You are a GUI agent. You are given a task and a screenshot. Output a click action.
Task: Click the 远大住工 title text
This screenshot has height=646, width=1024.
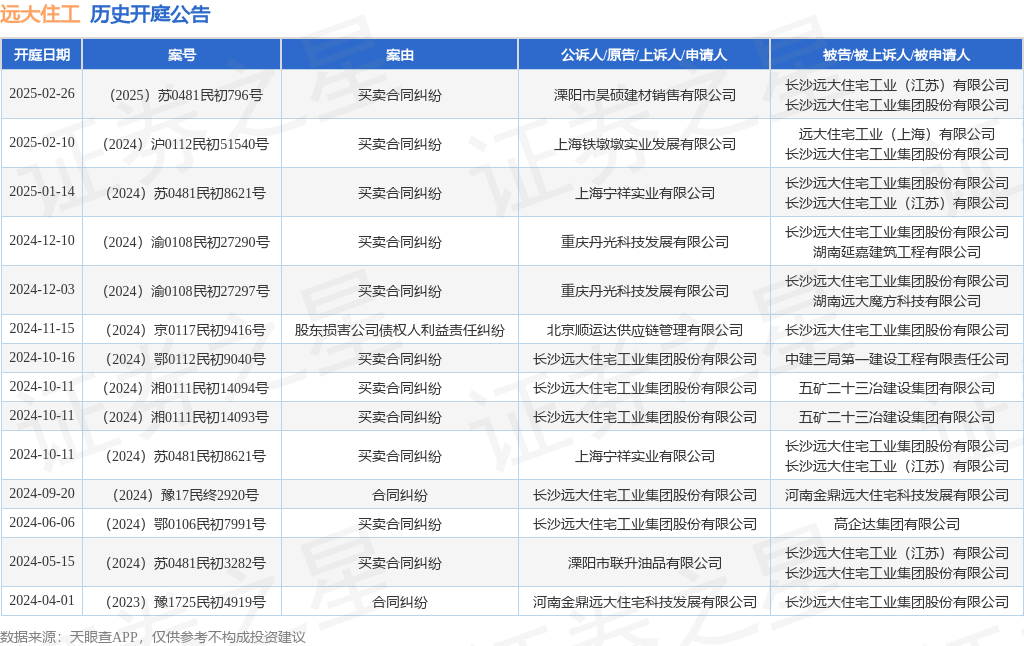point(40,14)
